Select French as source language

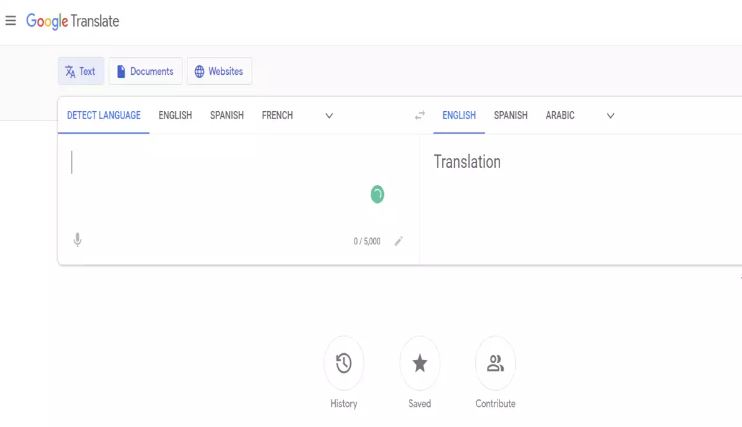(277, 116)
